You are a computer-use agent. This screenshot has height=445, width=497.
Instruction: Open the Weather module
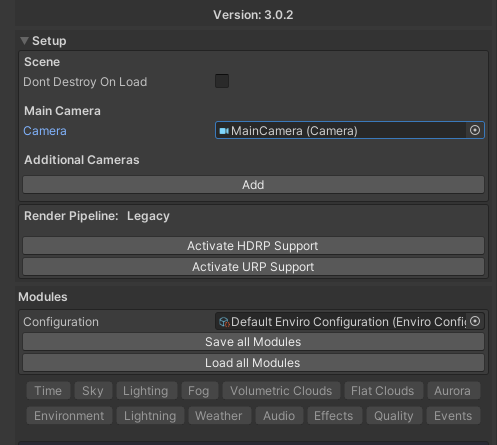220,416
